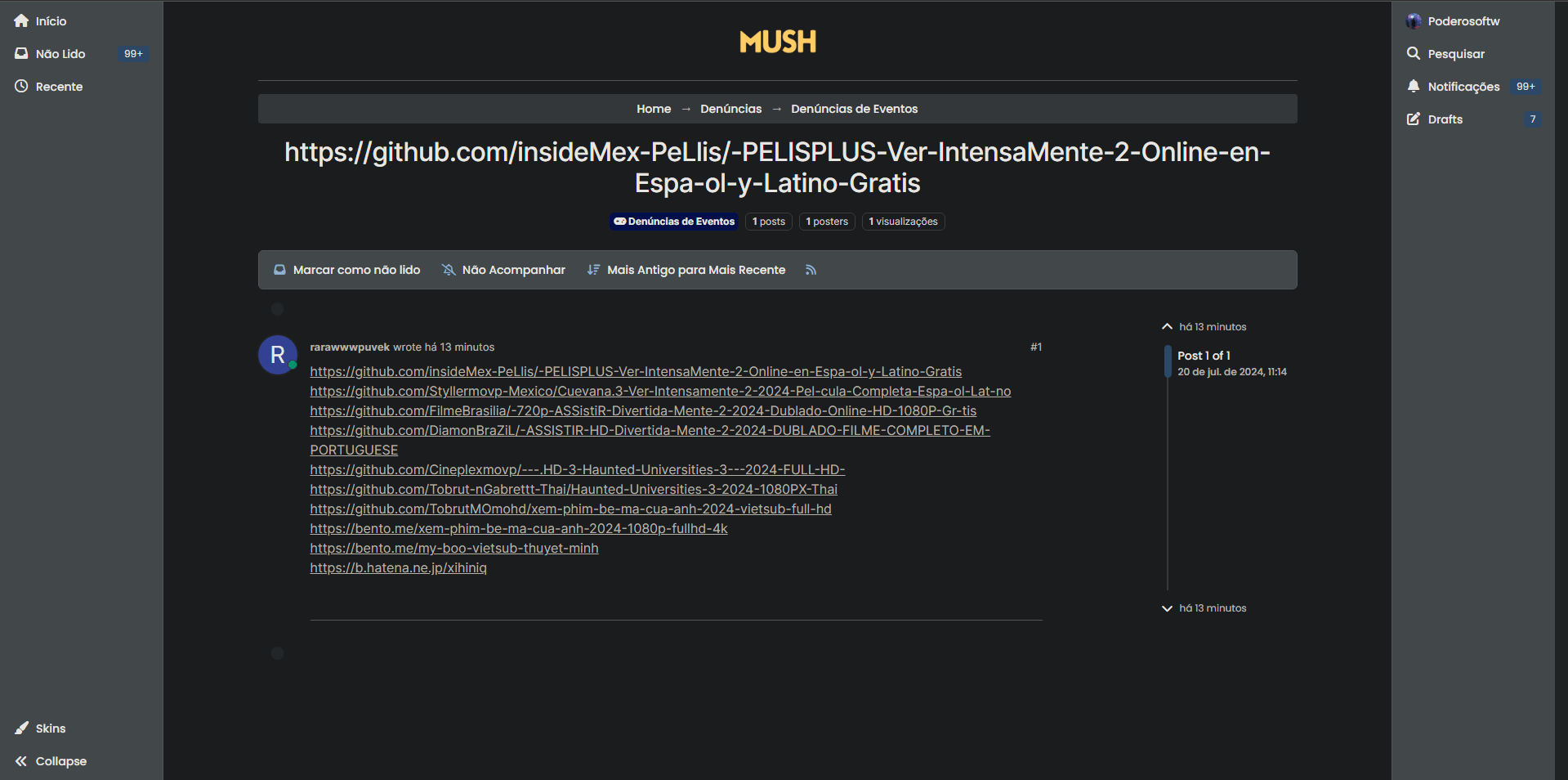Click the Marcar como não lido button
Screen dimensions: 1568x780
coord(347,270)
